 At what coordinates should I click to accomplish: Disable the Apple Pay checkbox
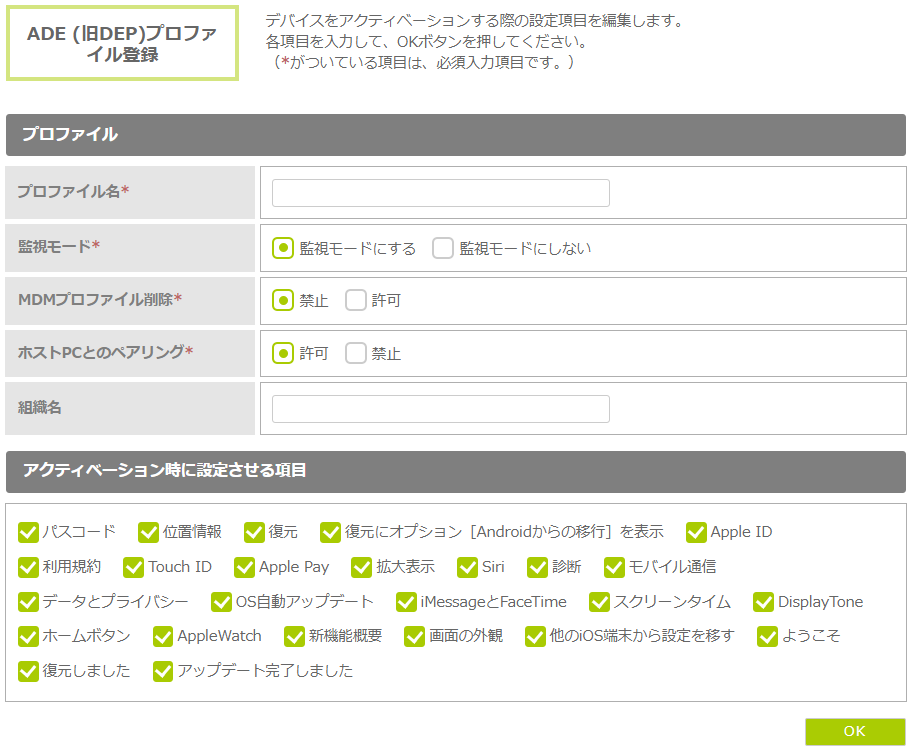point(245,567)
